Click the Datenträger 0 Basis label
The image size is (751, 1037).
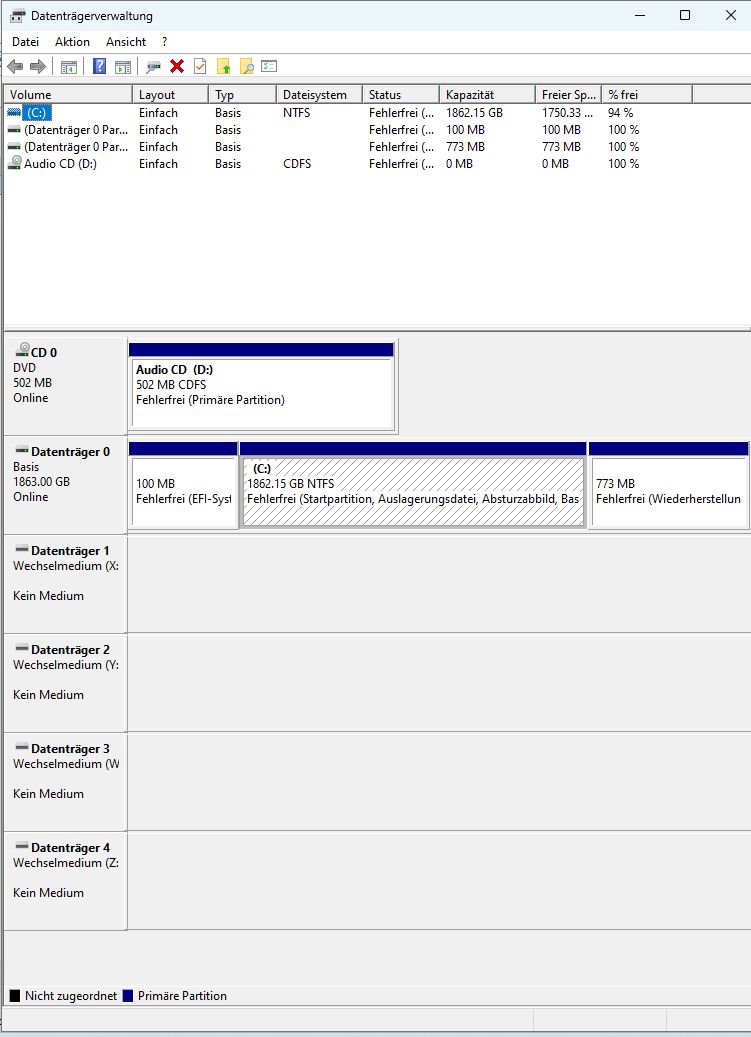(65, 484)
